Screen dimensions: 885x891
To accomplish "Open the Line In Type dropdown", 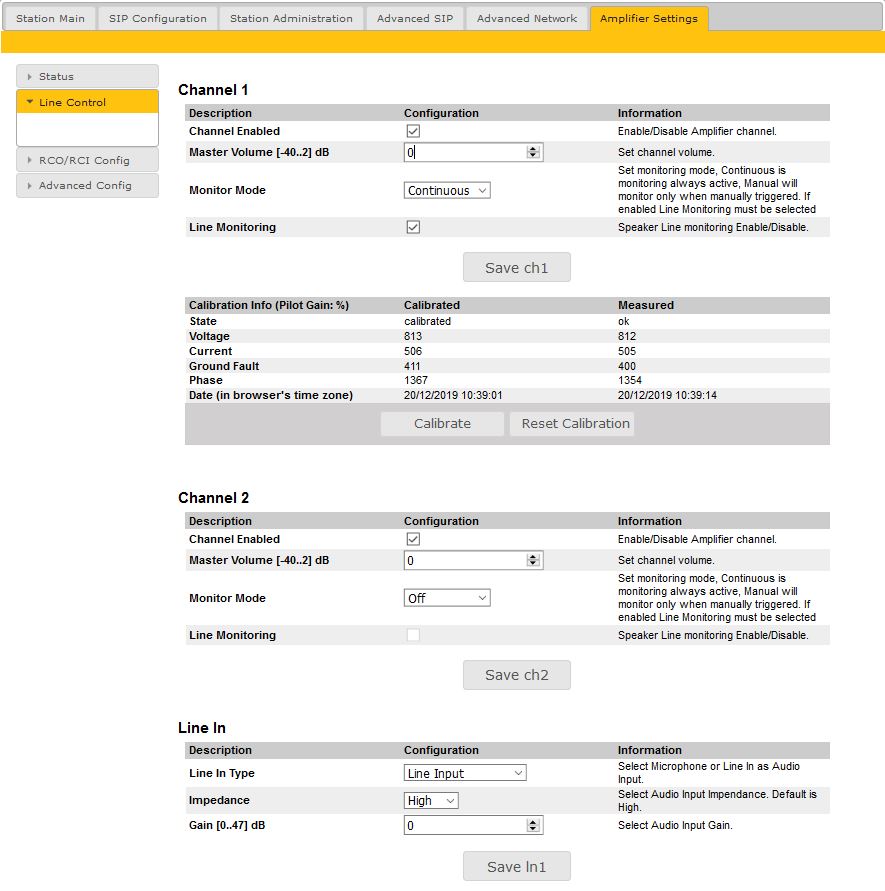I will [x=465, y=773].
